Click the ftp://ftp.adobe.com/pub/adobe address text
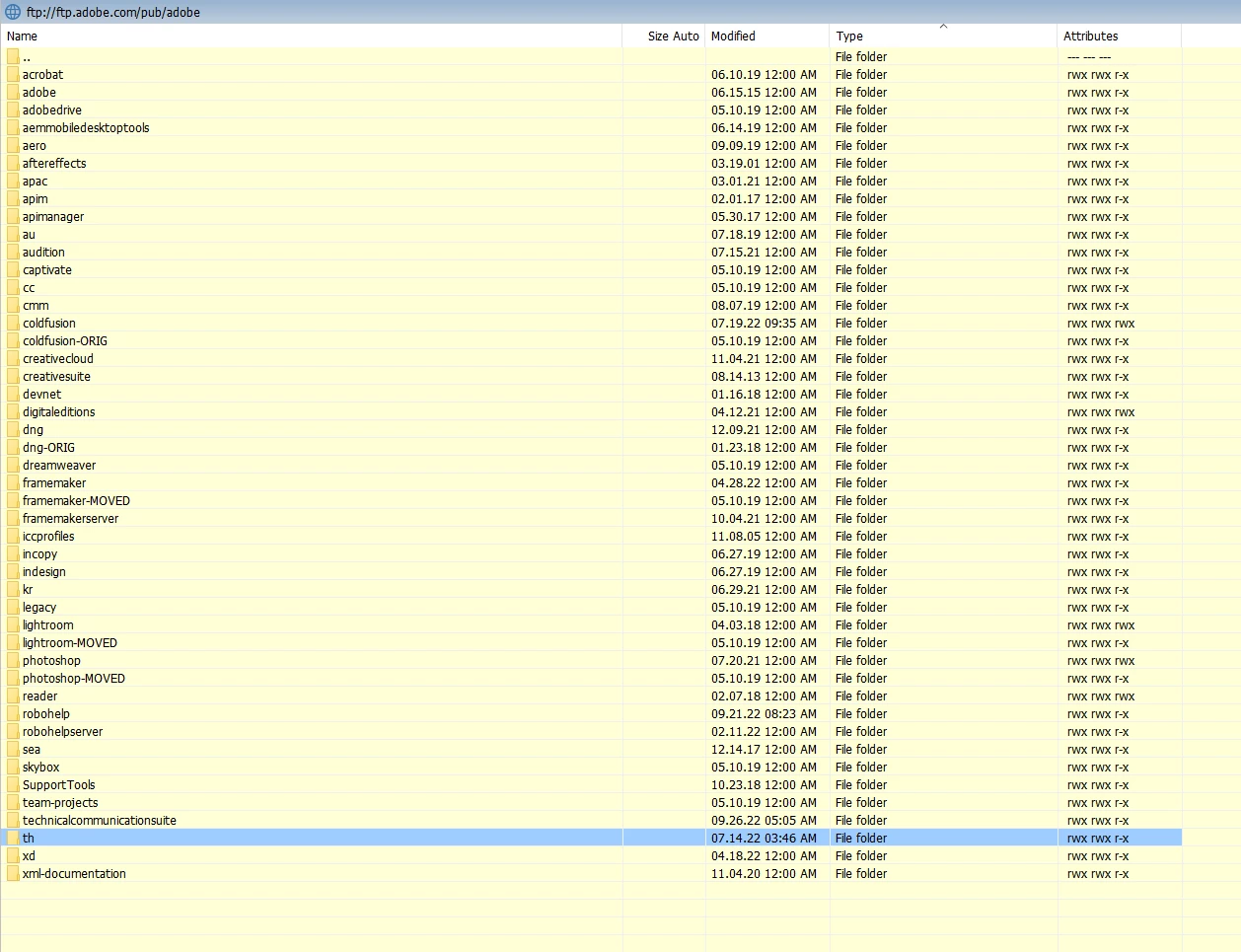1241x952 pixels. tap(113, 12)
